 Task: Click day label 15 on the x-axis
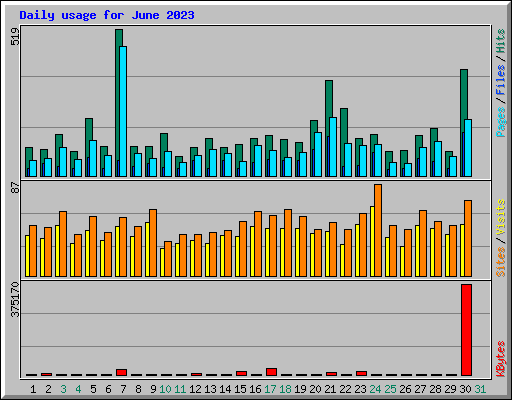click(240, 389)
